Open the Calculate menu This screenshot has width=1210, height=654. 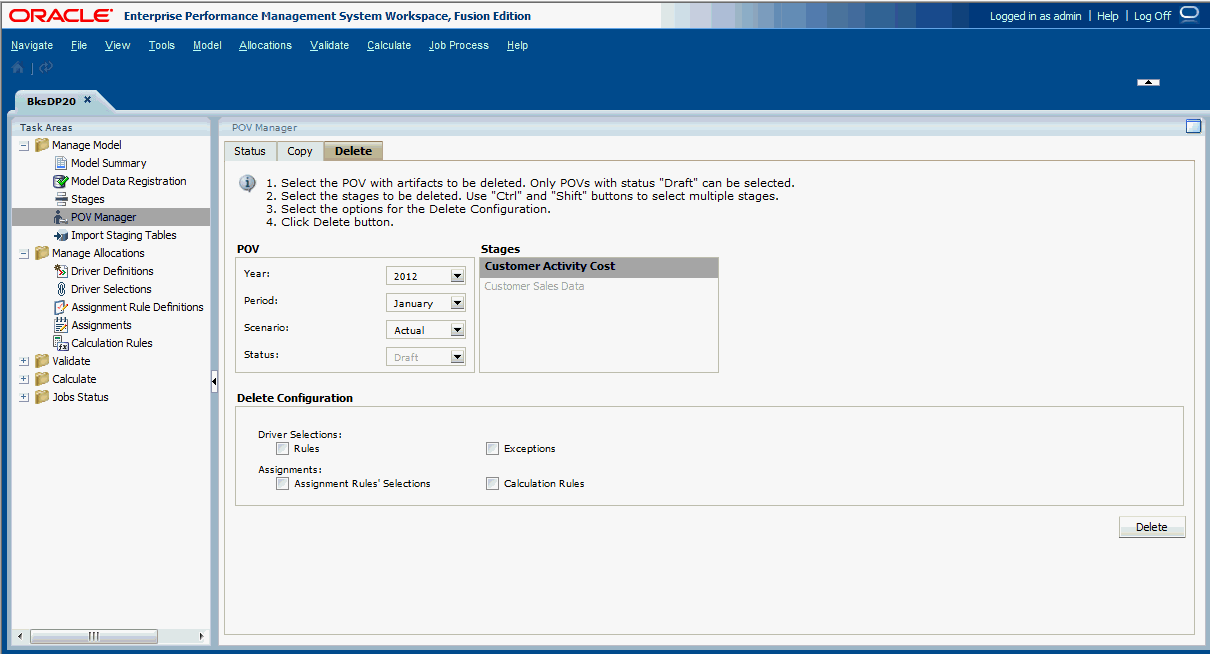coord(389,45)
